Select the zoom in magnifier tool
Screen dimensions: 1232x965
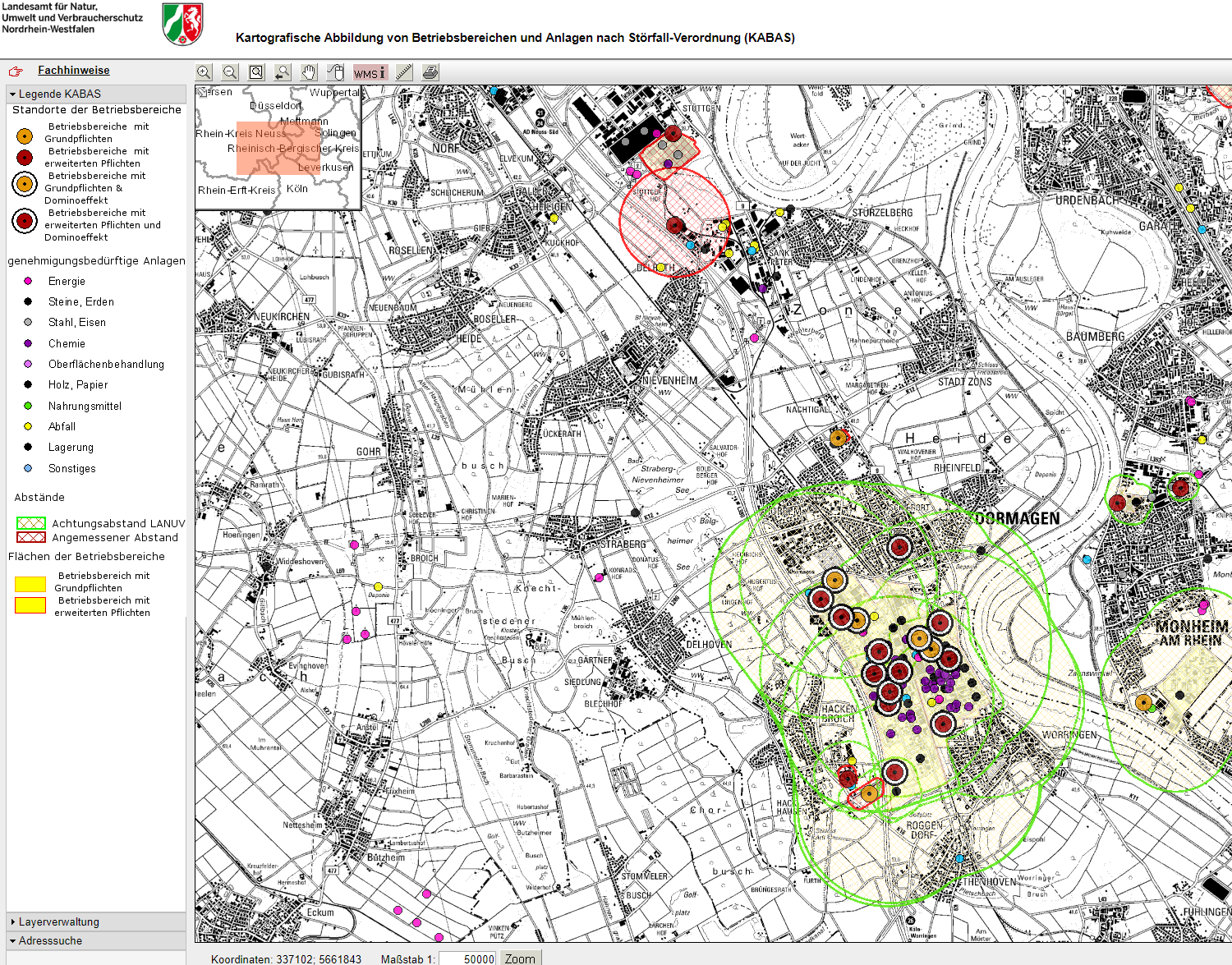click(205, 72)
